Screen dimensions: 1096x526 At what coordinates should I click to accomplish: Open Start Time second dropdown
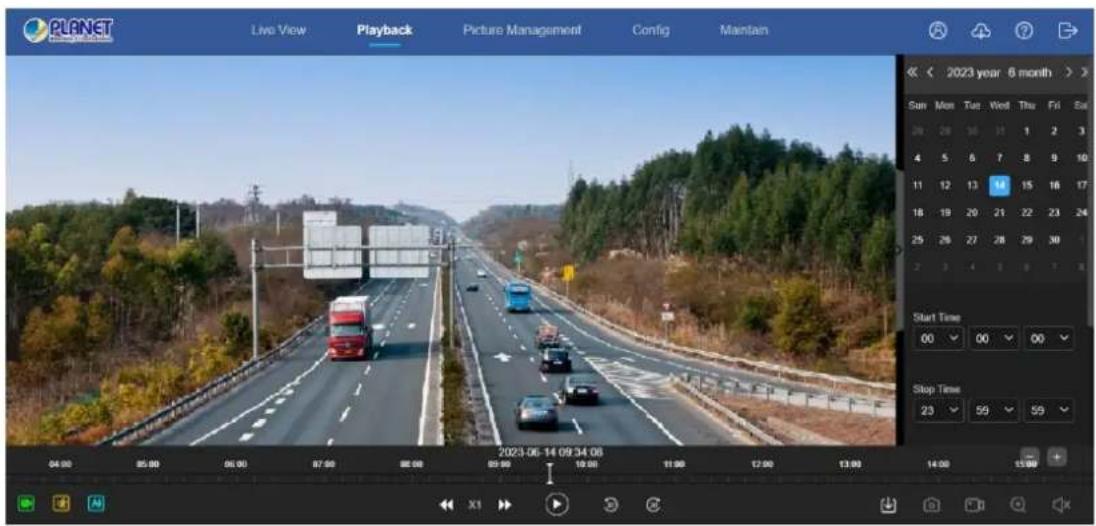click(1048, 337)
